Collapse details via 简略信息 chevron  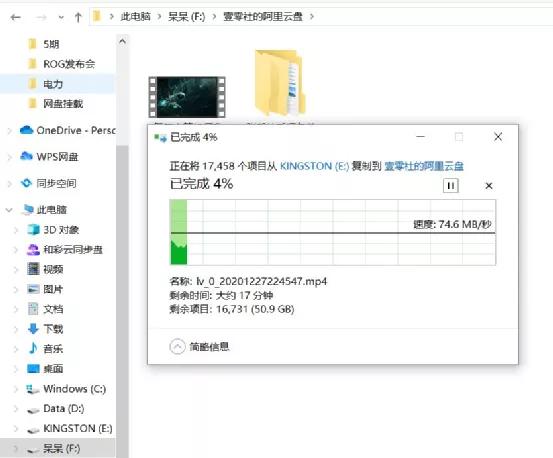pyautogui.click(x=177, y=347)
